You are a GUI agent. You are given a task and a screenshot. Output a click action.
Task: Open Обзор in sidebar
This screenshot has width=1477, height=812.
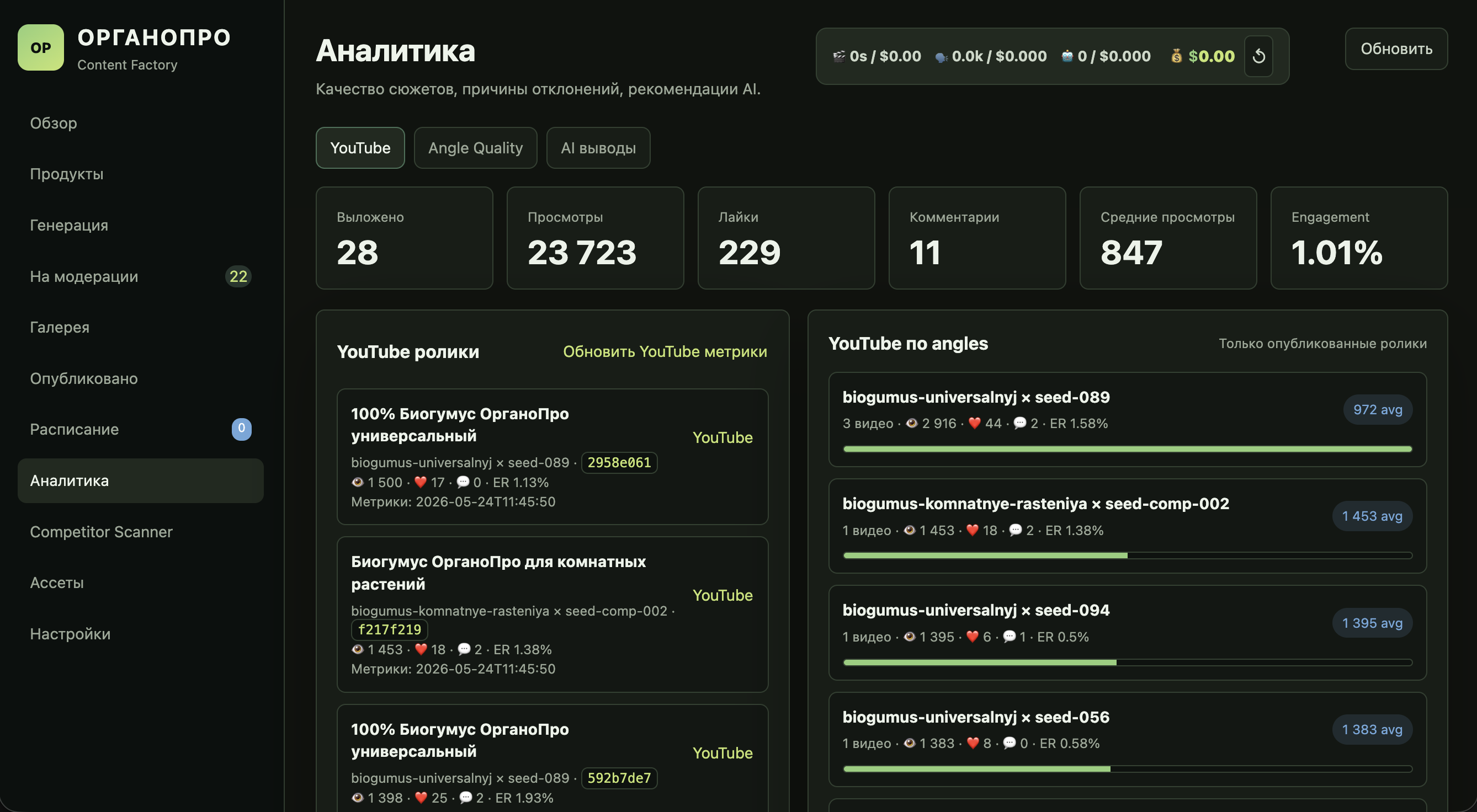coord(141,123)
